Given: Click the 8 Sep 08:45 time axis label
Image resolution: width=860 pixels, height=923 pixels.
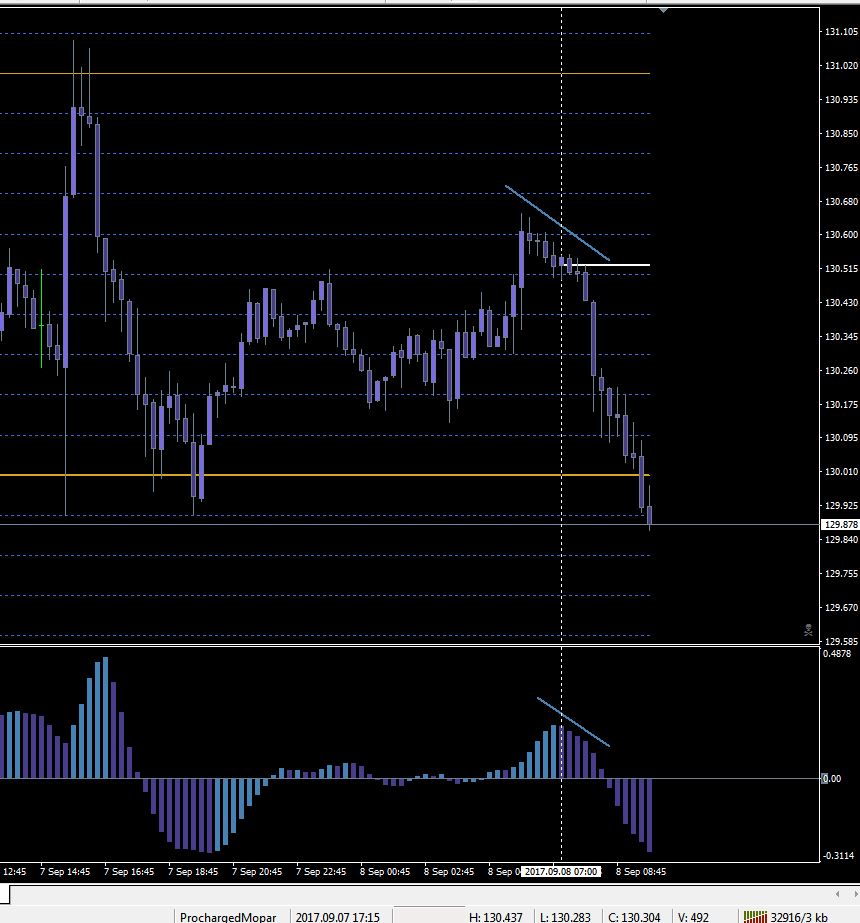Looking at the screenshot, I should pos(640,871).
